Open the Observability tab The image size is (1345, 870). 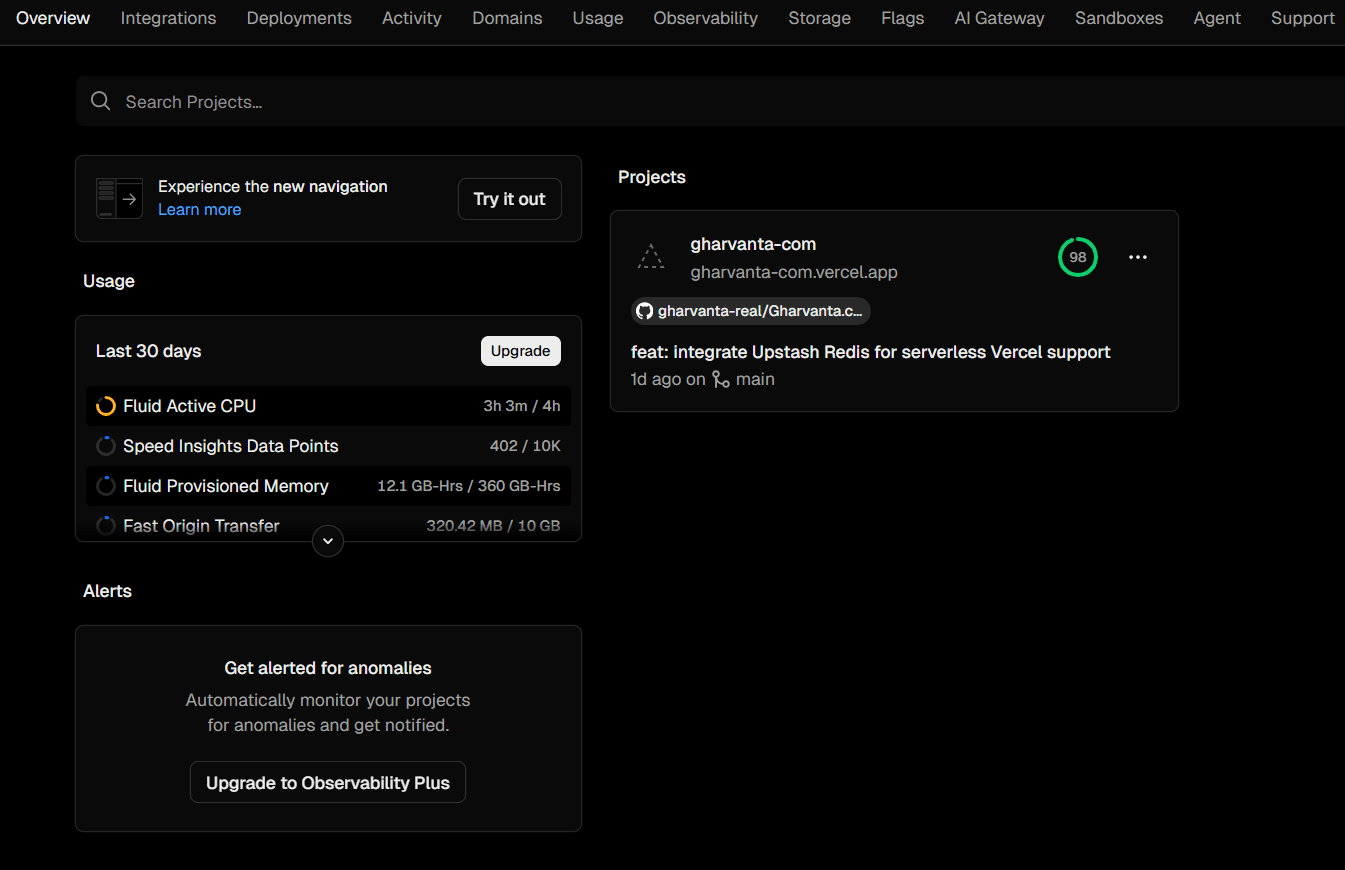[706, 18]
